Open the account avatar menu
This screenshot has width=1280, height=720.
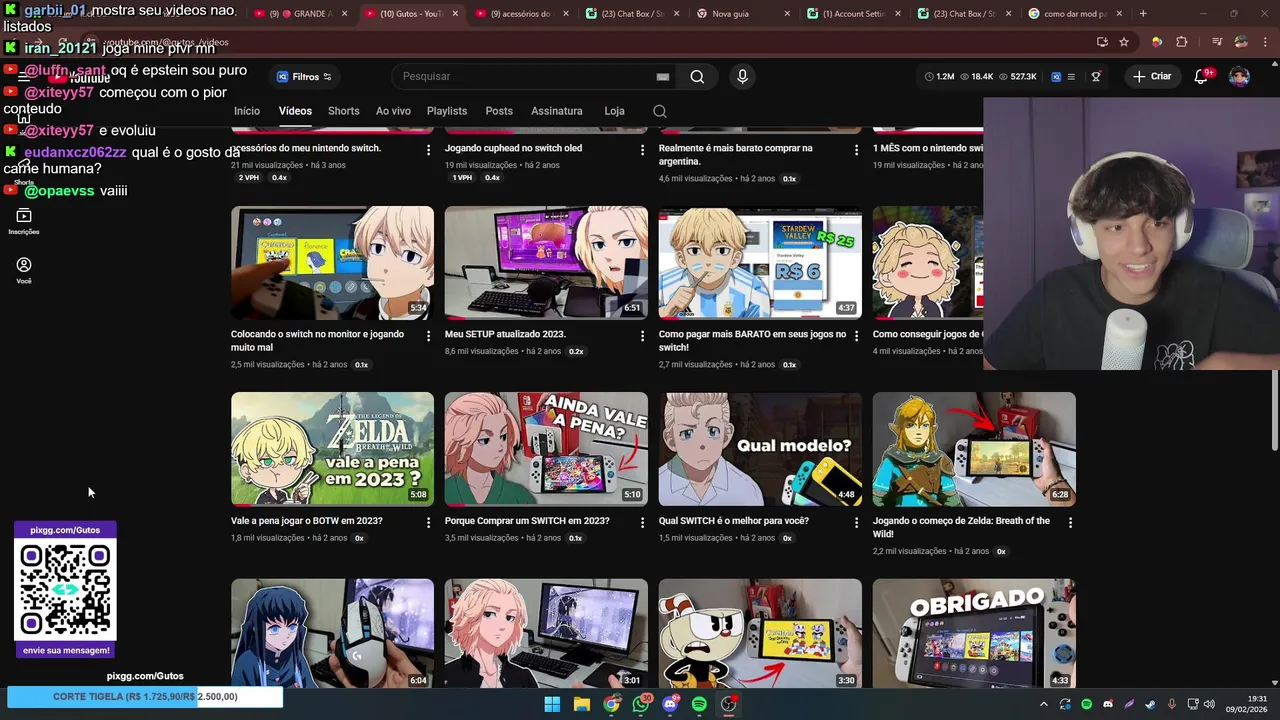point(1239,77)
